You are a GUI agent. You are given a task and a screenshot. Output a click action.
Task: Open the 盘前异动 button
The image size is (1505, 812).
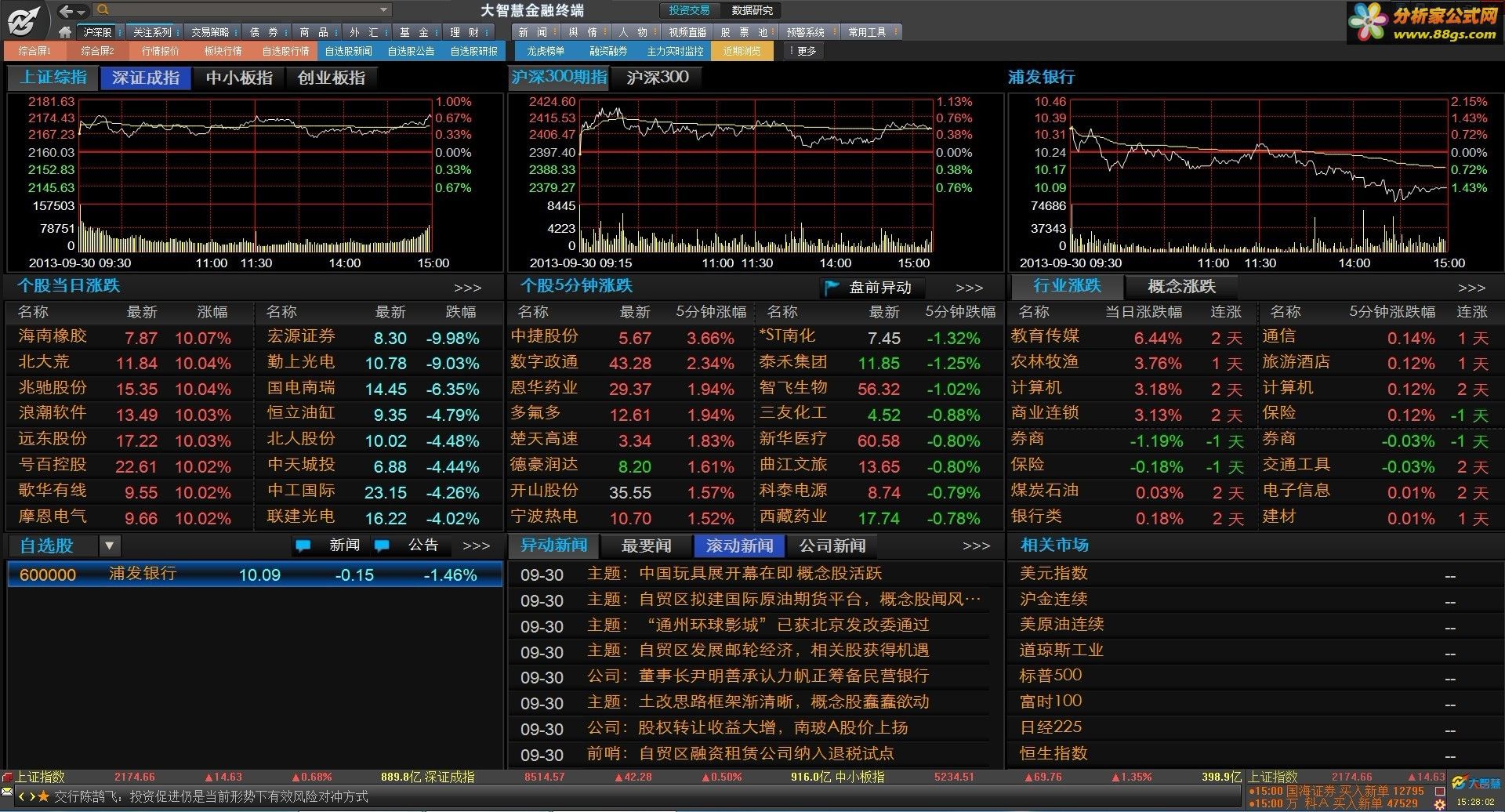tap(872, 288)
